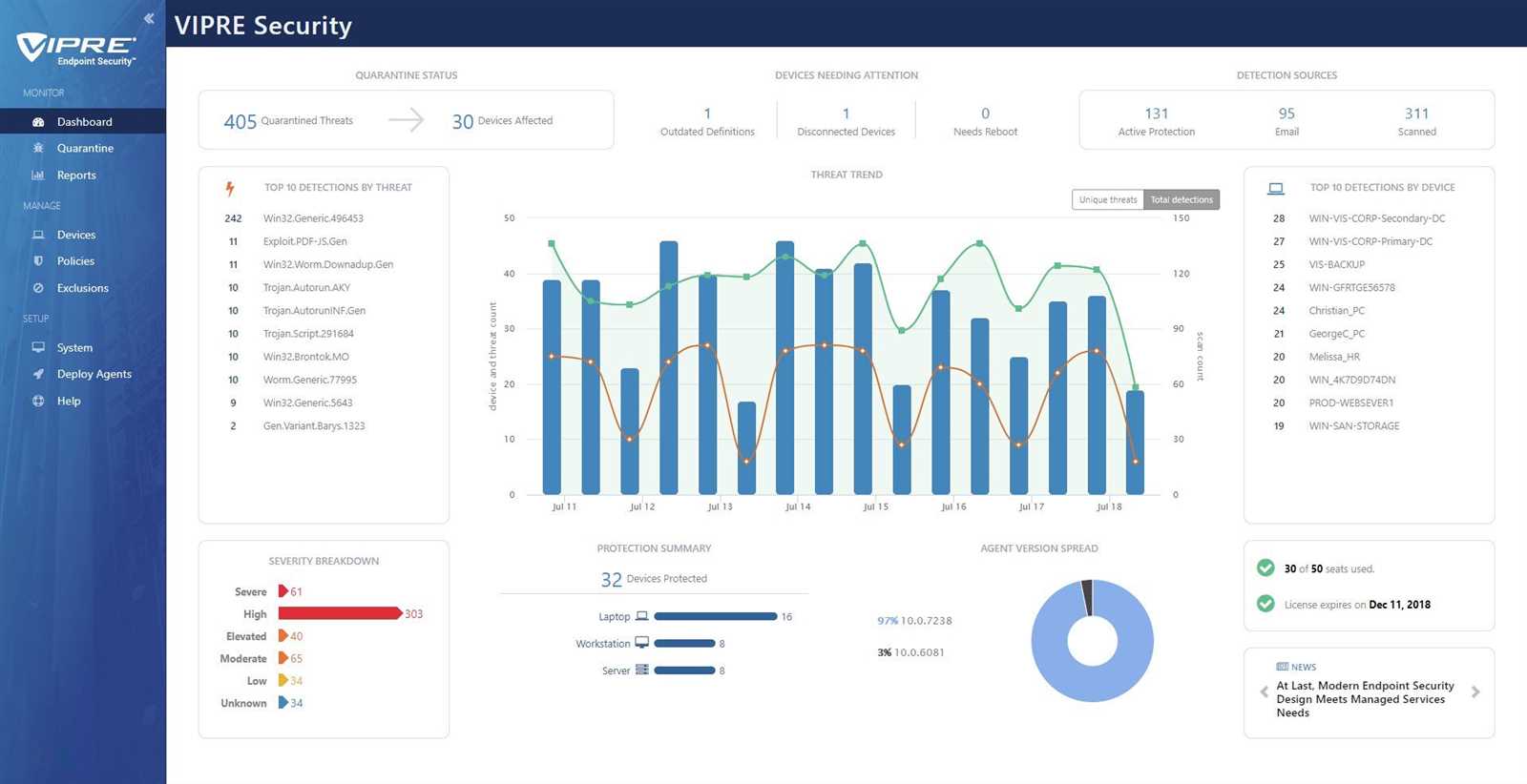Select device VIS-BACKUP

click(x=1337, y=264)
